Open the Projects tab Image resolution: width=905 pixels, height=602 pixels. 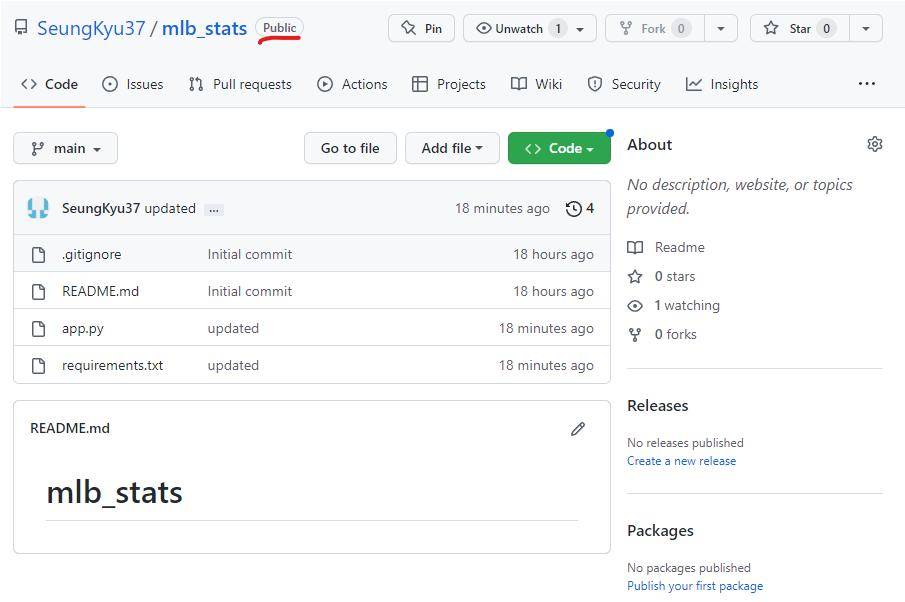[x=448, y=84]
